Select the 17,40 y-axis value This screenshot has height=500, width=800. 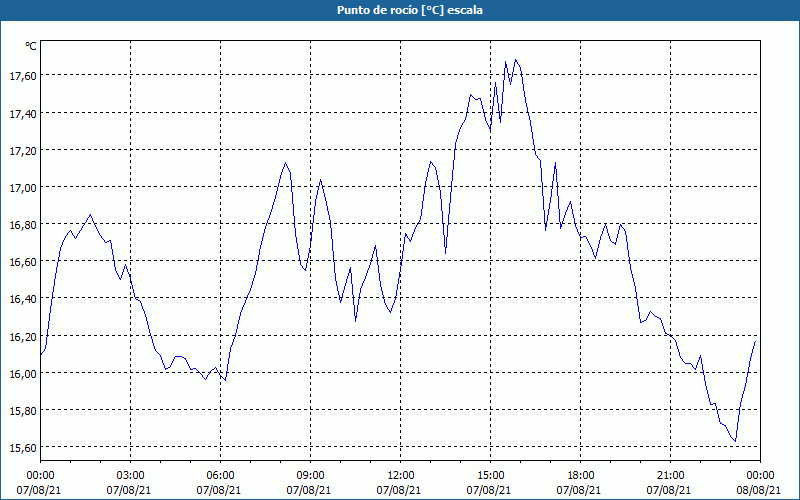coord(23,113)
